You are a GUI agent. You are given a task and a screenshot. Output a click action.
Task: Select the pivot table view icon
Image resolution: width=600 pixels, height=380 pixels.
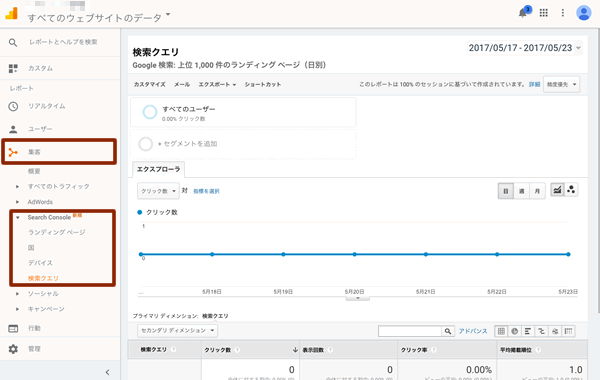click(569, 331)
